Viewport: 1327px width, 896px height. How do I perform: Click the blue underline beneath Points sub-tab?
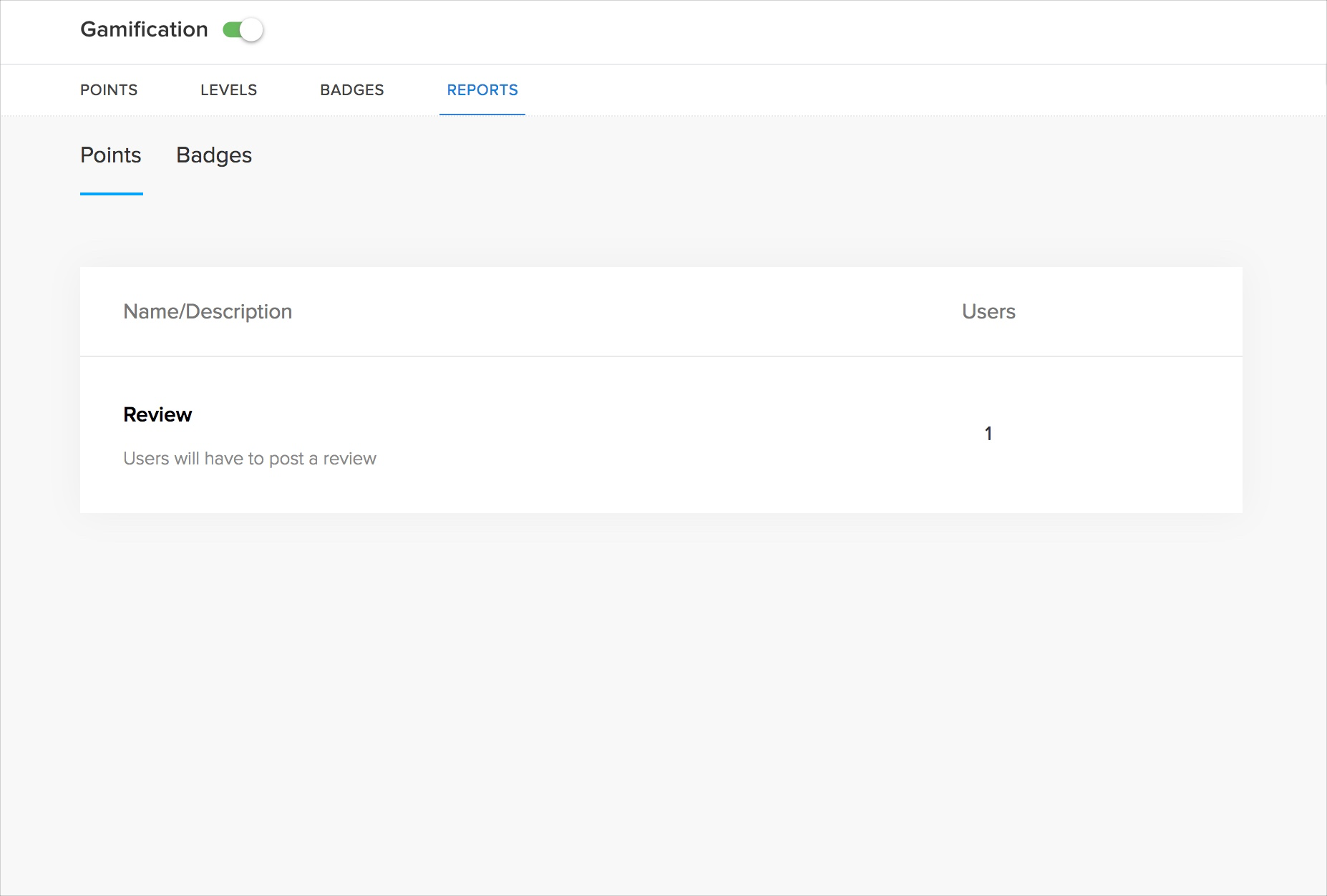coord(112,193)
